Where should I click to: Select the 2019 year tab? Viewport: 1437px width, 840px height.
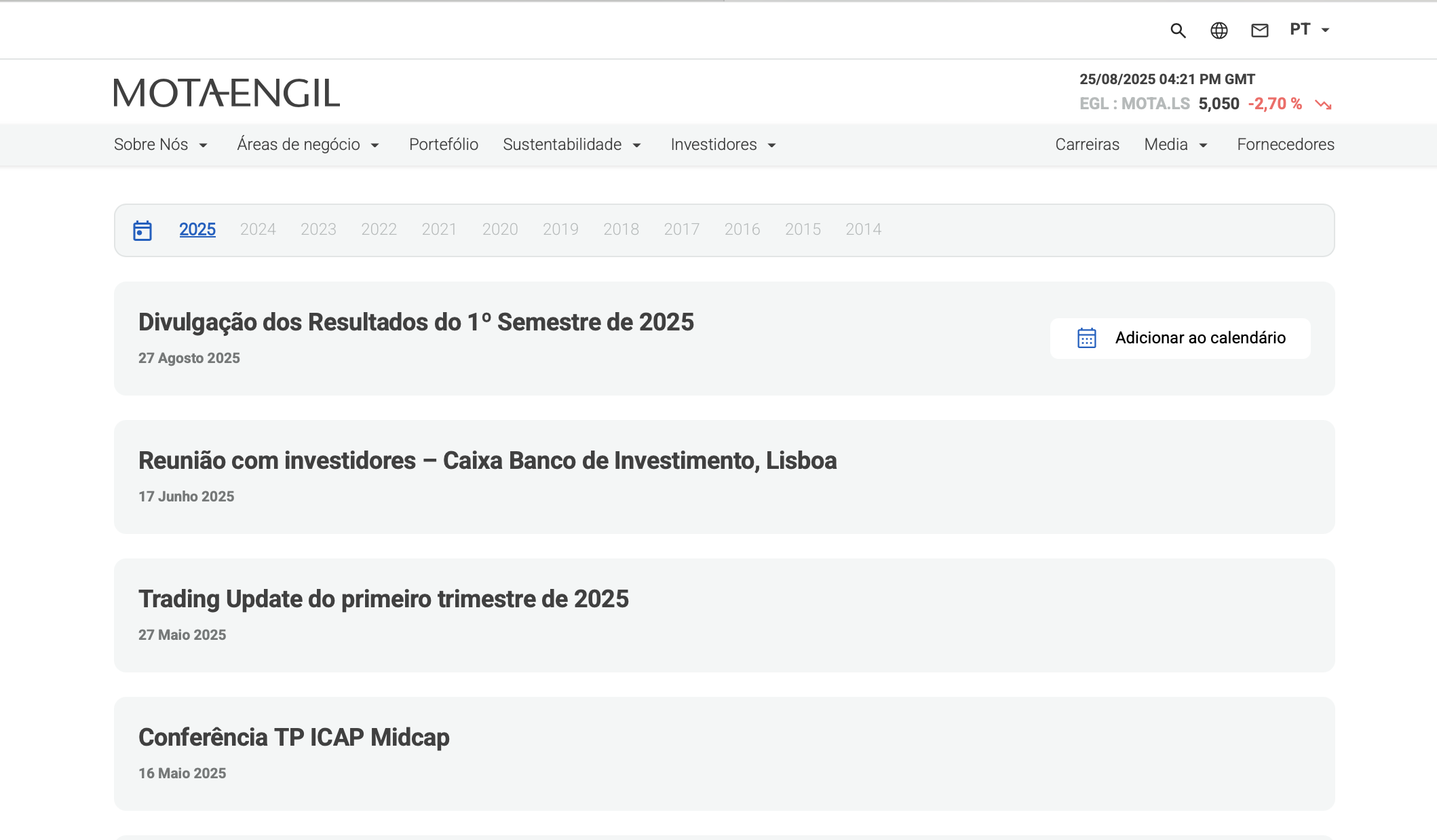pos(560,229)
